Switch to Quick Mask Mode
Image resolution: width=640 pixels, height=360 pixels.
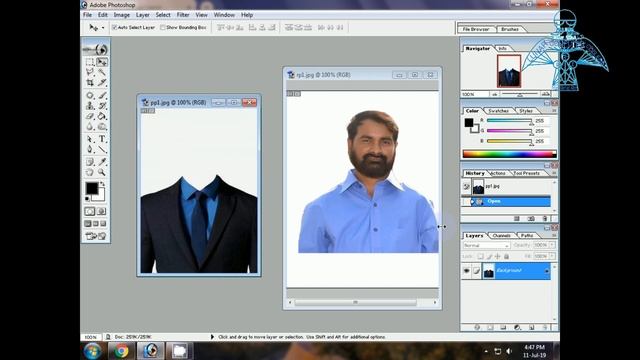coord(101,211)
